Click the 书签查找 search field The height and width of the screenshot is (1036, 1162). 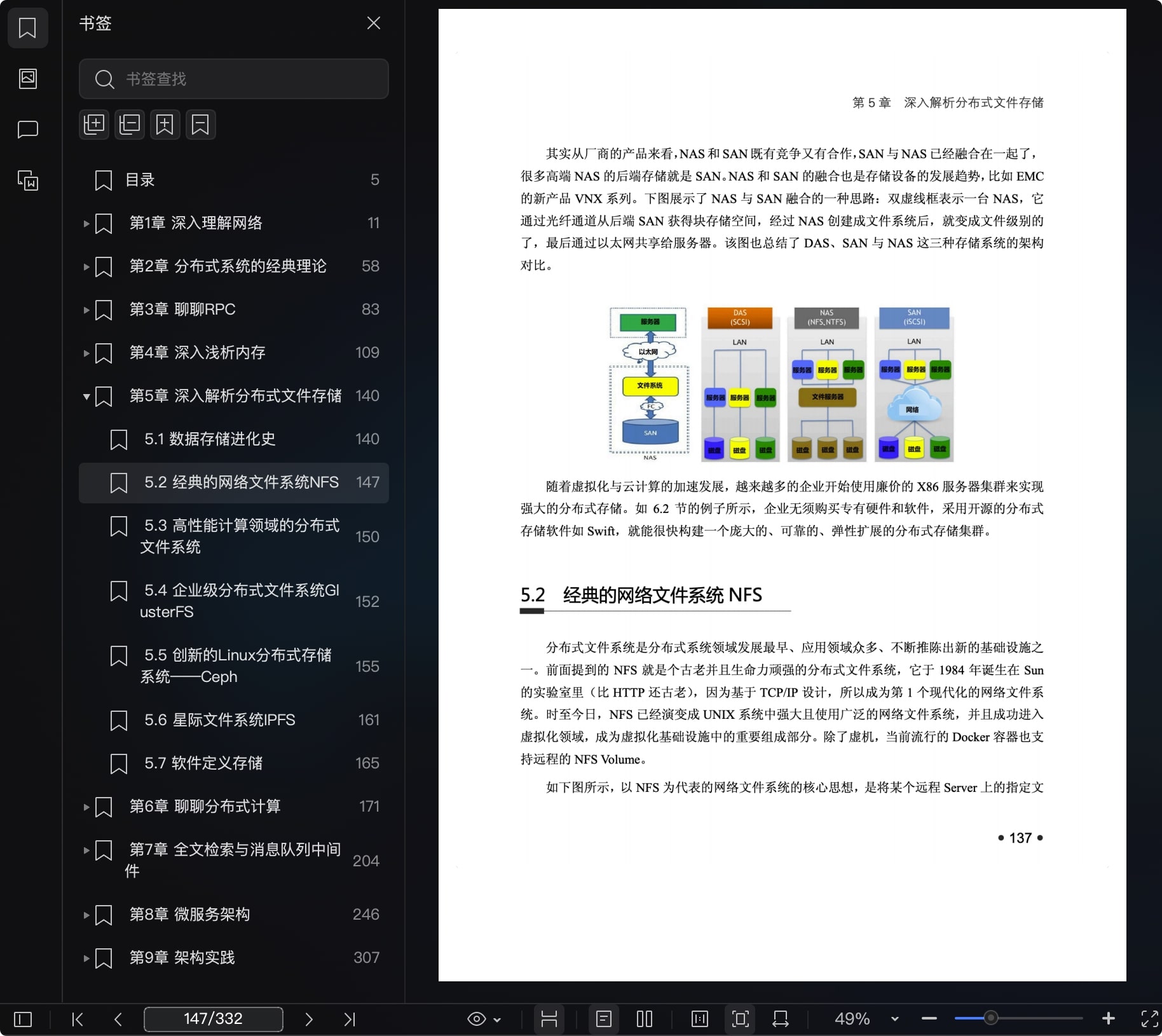pos(234,79)
